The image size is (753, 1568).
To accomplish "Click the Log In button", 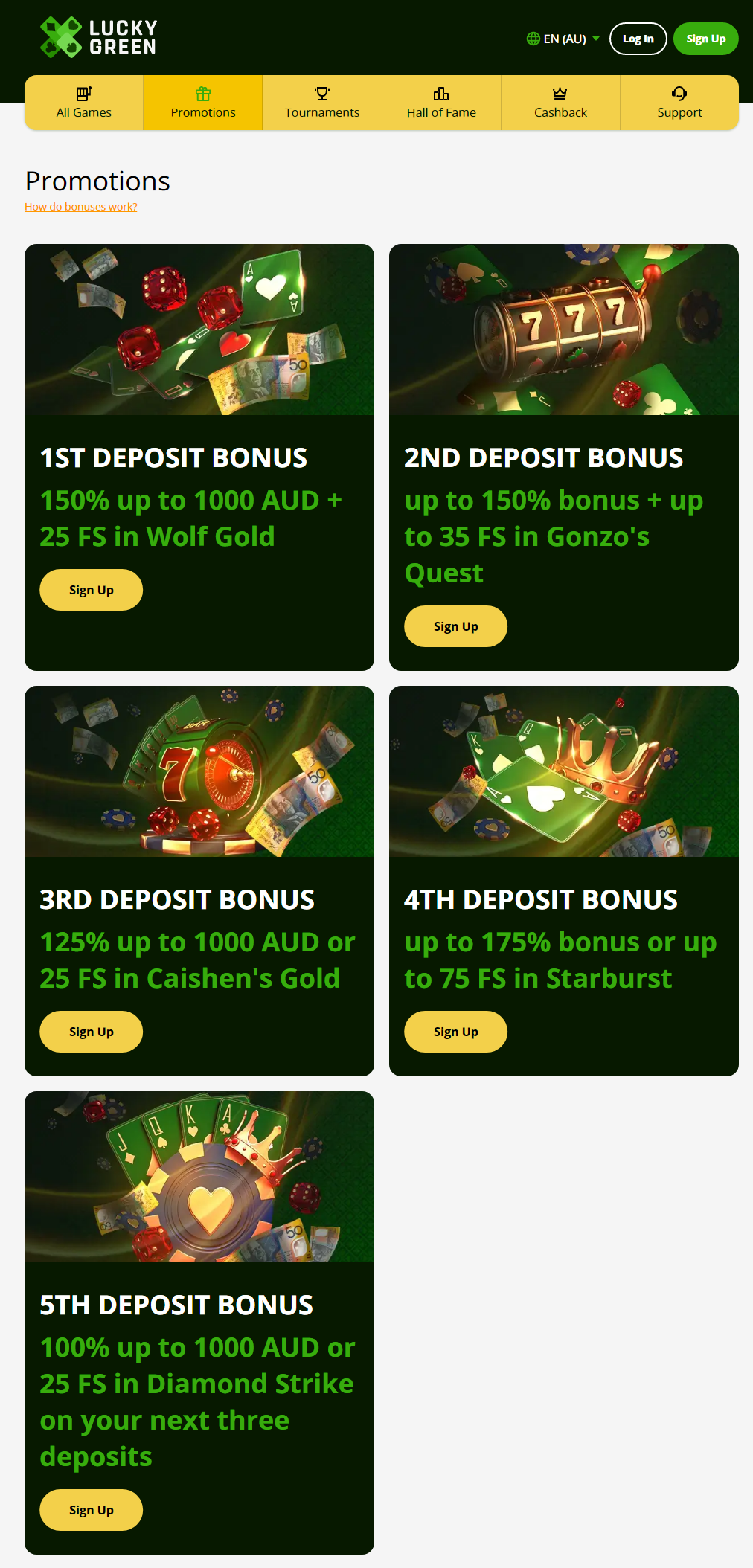I will pyautogui.click(x=638, y=39).
